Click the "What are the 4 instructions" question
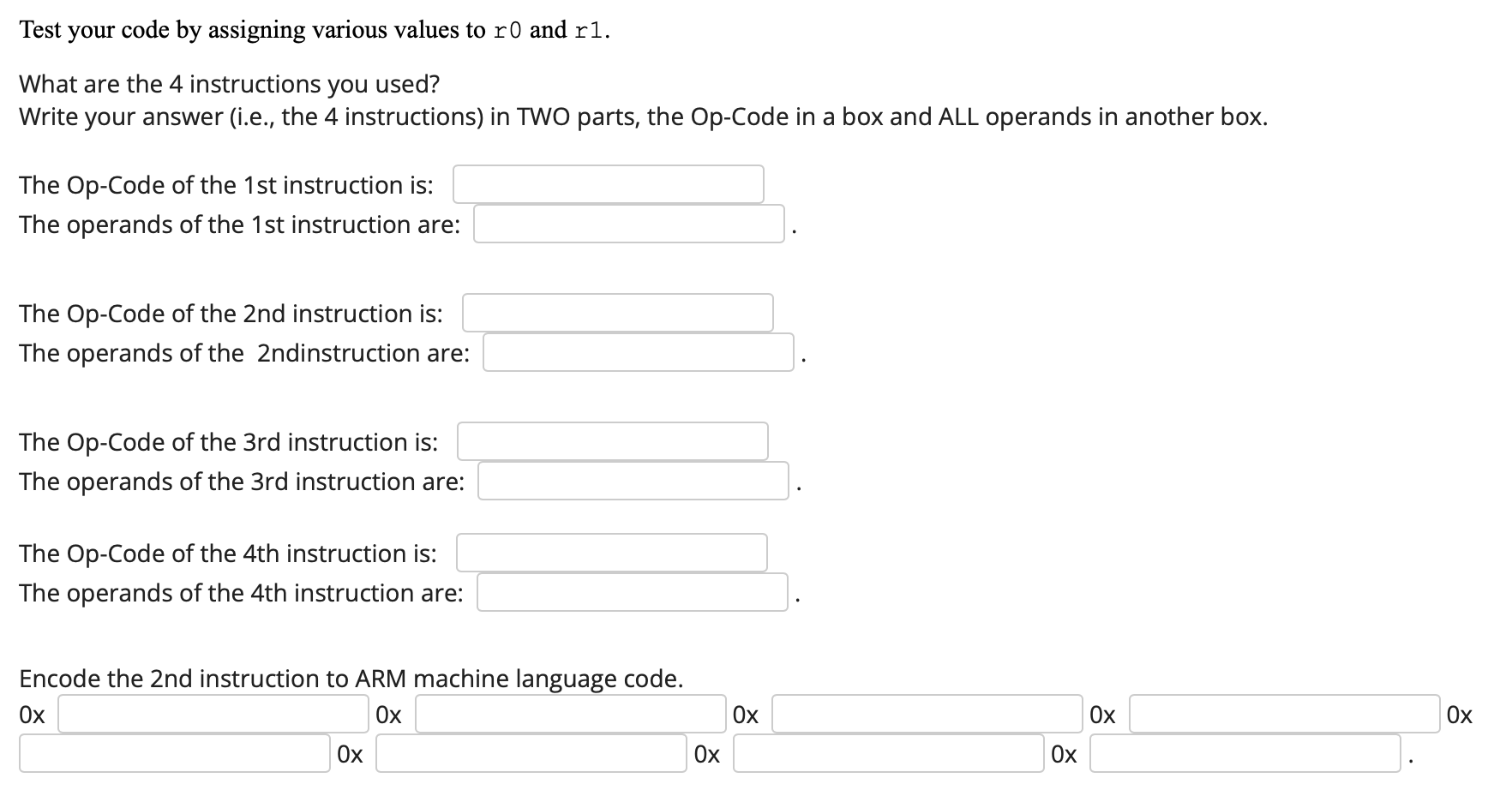Image resolution: width=1512 pixels, height=802 pixels. pos(229,84)
